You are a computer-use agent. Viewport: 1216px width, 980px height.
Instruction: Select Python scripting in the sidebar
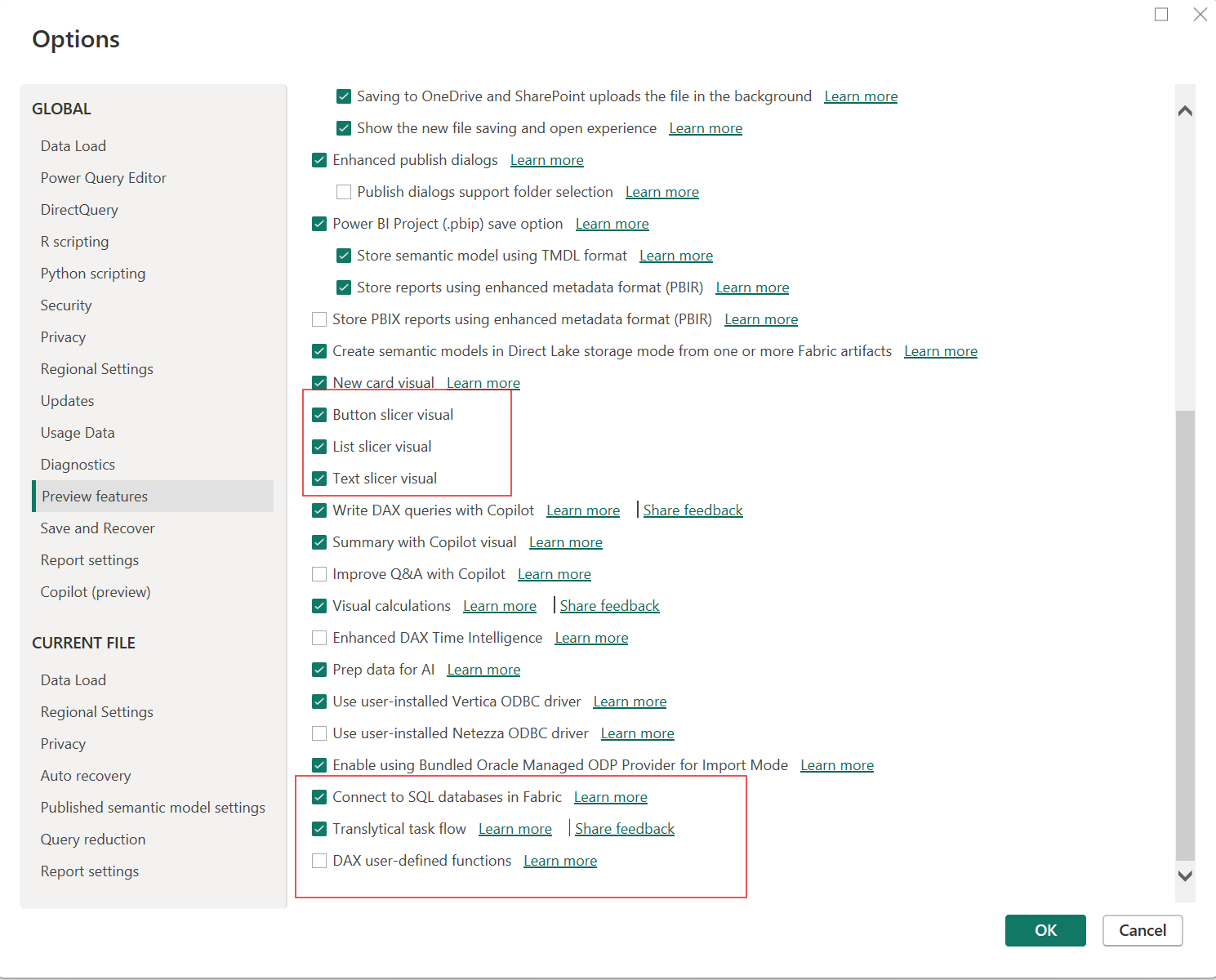(92, 273)
